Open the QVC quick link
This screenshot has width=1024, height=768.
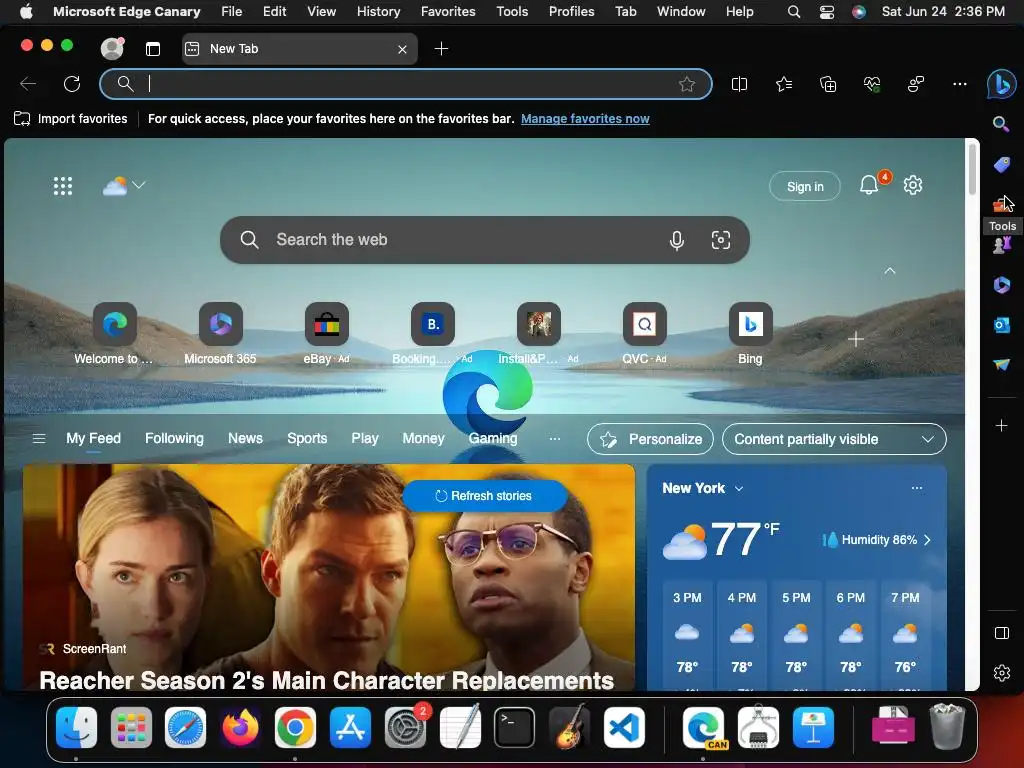tap(645, 334)
